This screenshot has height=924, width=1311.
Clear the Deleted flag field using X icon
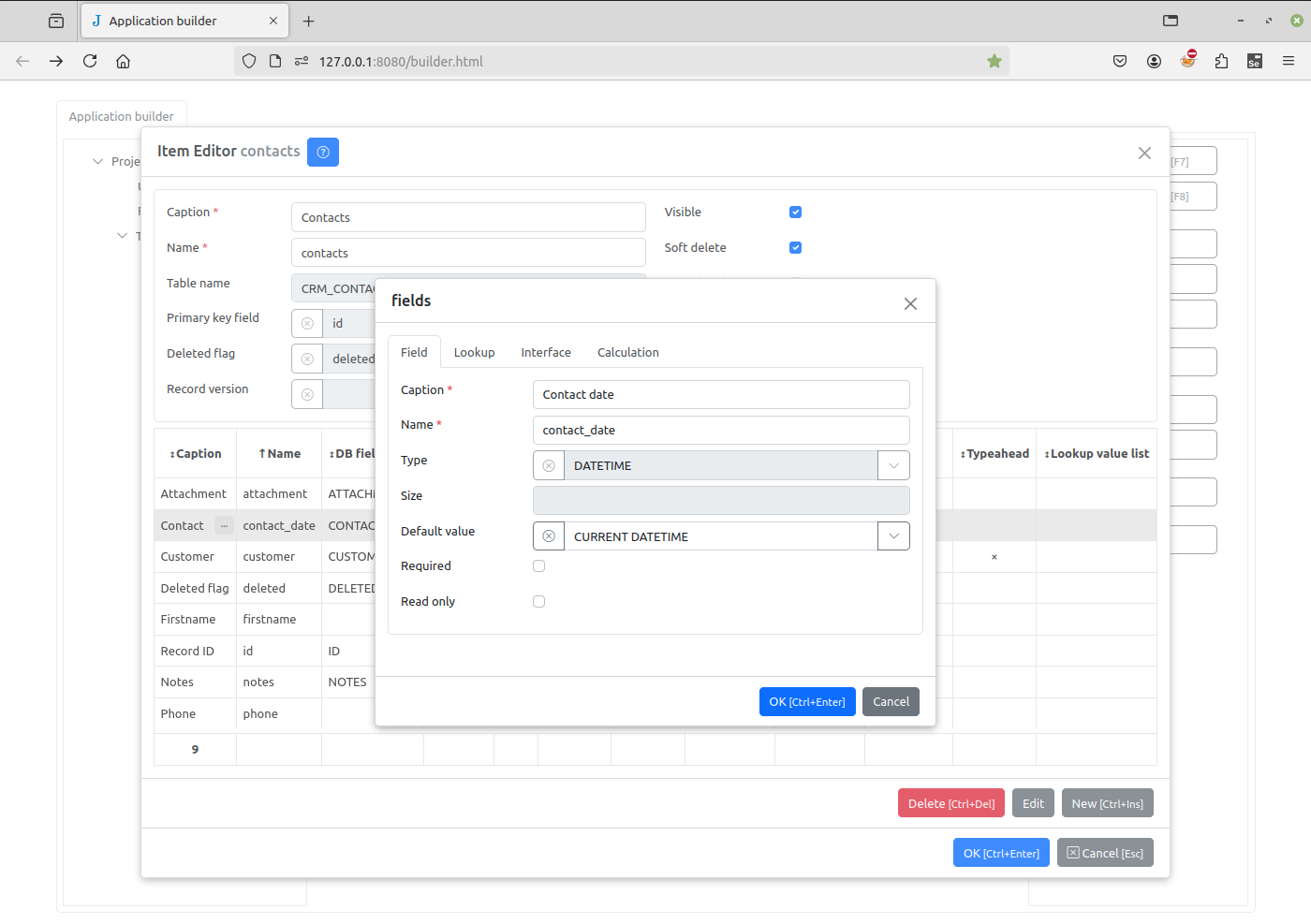click(307, 359)
